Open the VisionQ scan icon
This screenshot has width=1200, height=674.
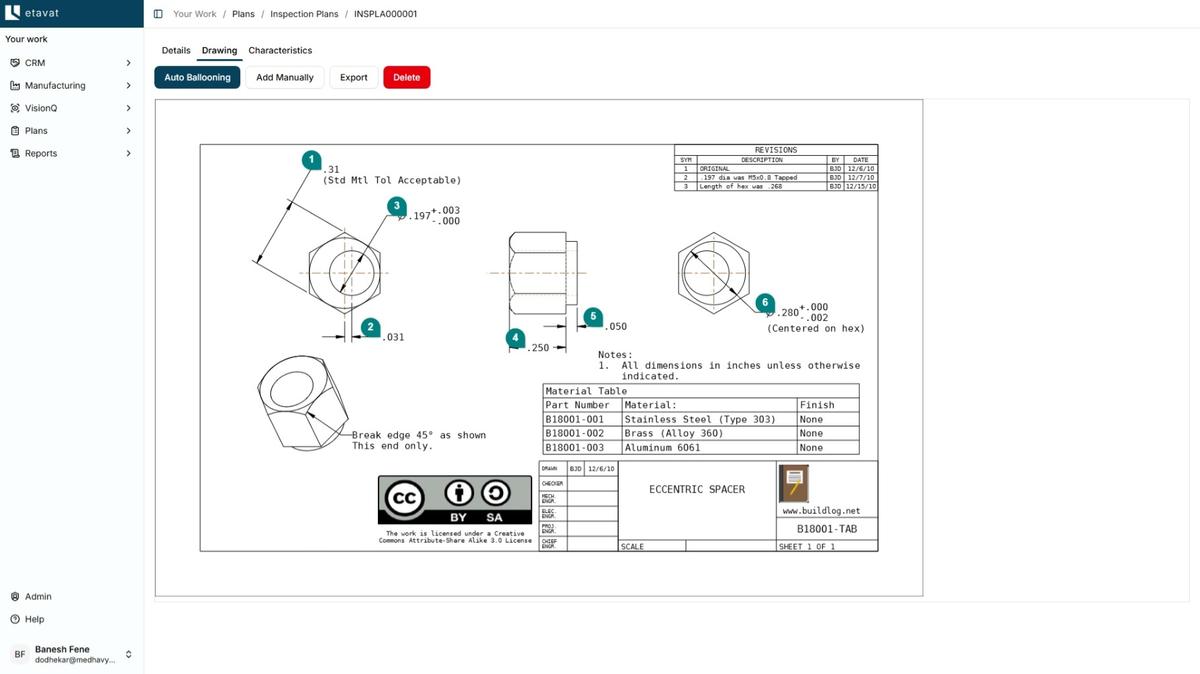(14, 108)
